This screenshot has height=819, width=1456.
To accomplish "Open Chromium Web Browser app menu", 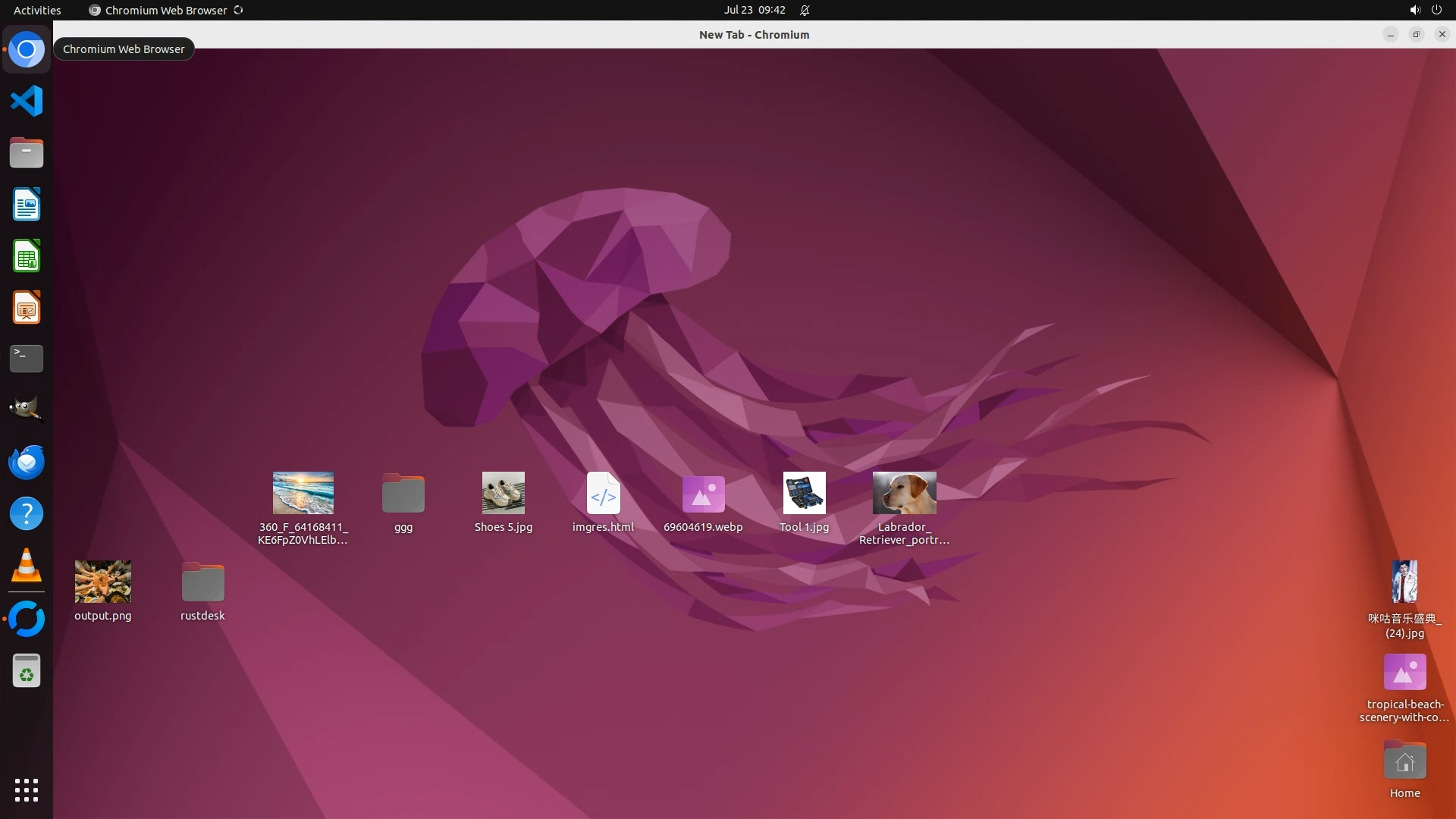I will click(x=165, y=10).
